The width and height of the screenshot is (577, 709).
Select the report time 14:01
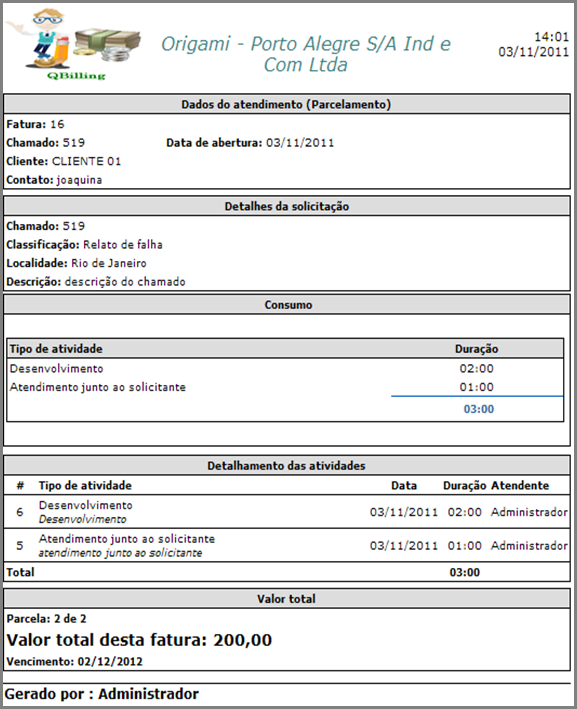click(551, 37)
